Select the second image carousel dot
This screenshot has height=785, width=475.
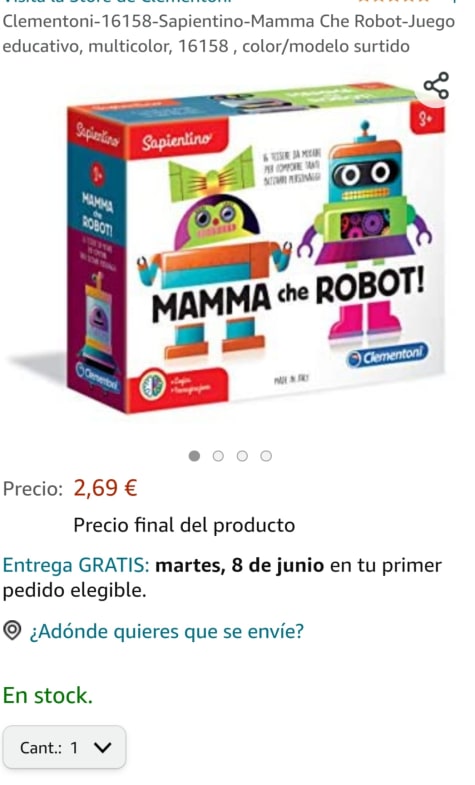tap(218, 456)
